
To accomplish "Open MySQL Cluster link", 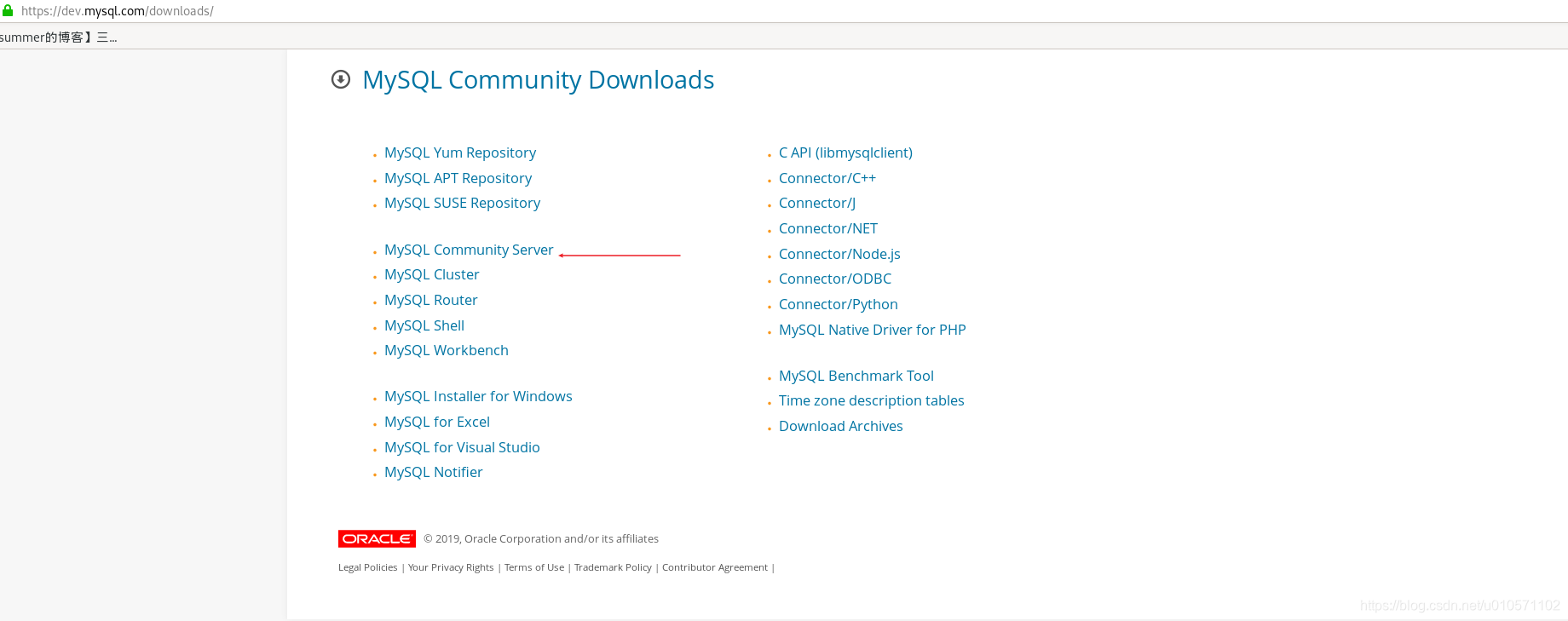I will pos(431,274).
